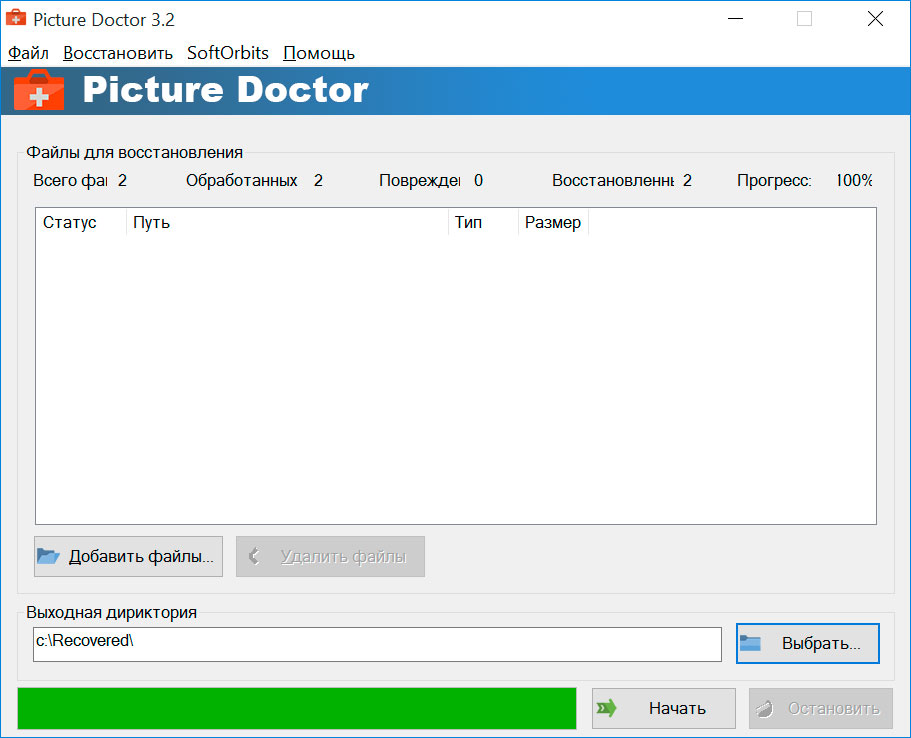This screenshot has width=911, height=738.
Task: Click the folder icon on Выбрать button
Action: click(750, 643)
